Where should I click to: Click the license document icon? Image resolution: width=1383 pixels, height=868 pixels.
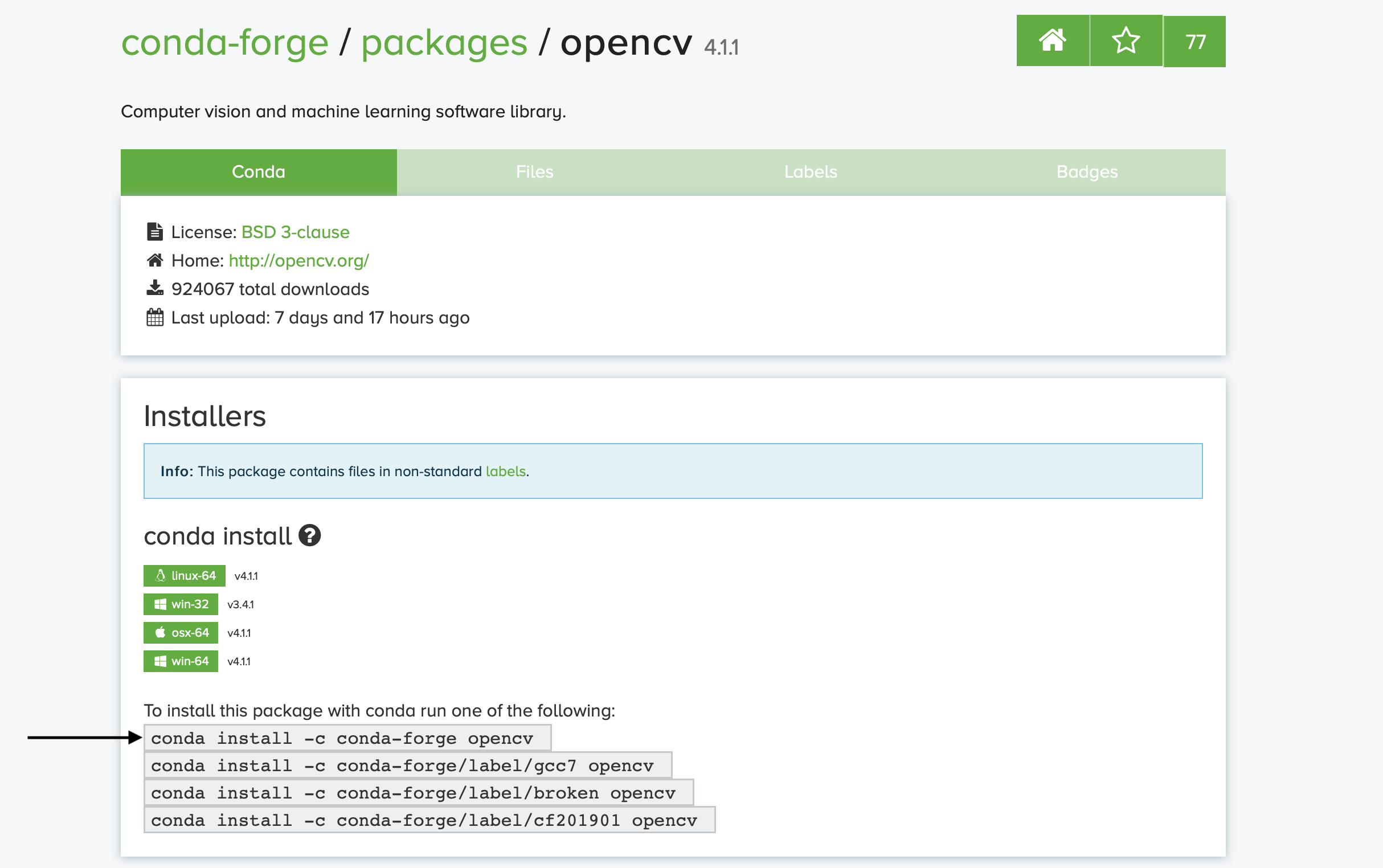click(x=155, y=231)
